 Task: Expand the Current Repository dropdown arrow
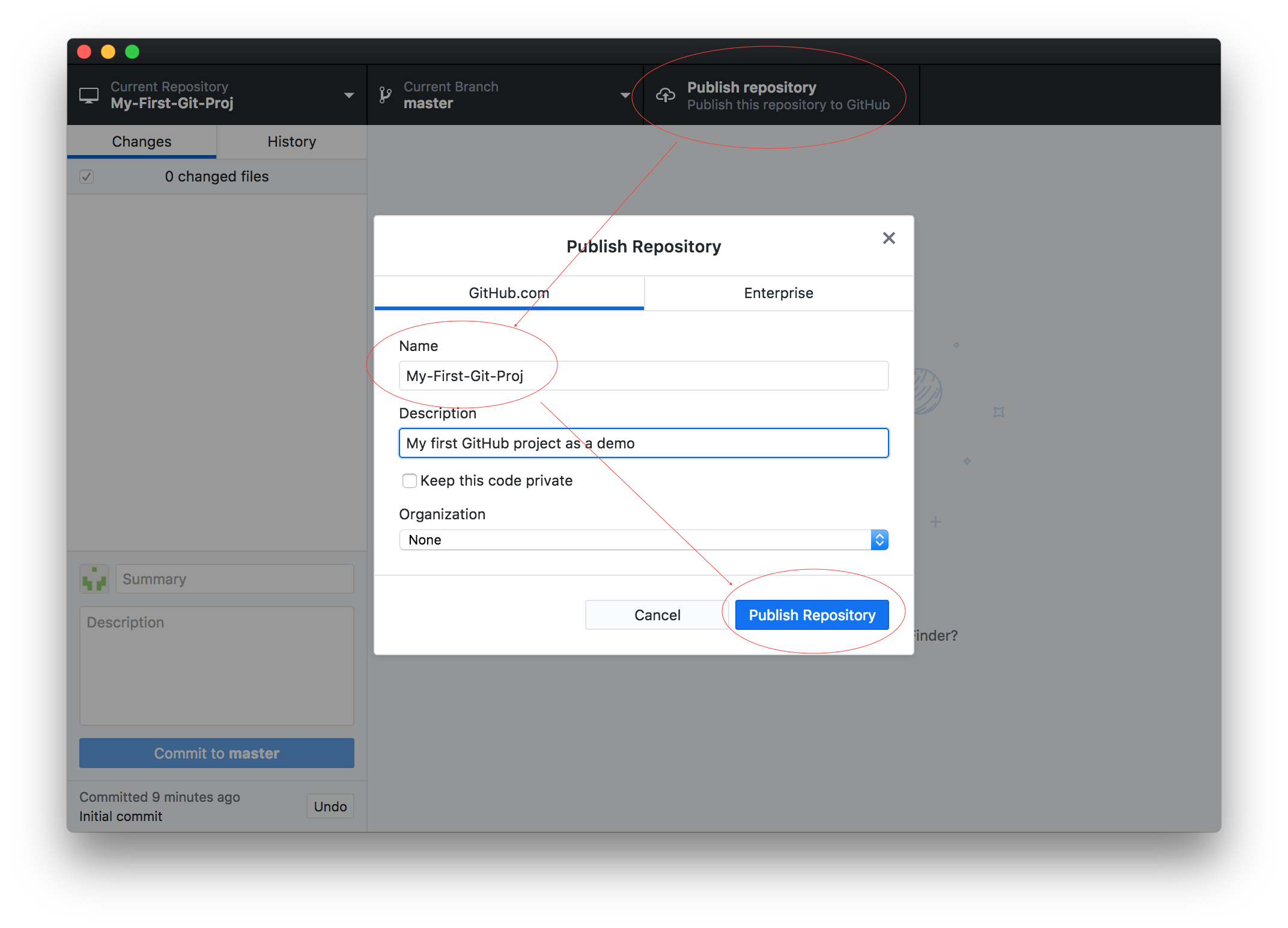click(348, 95)
